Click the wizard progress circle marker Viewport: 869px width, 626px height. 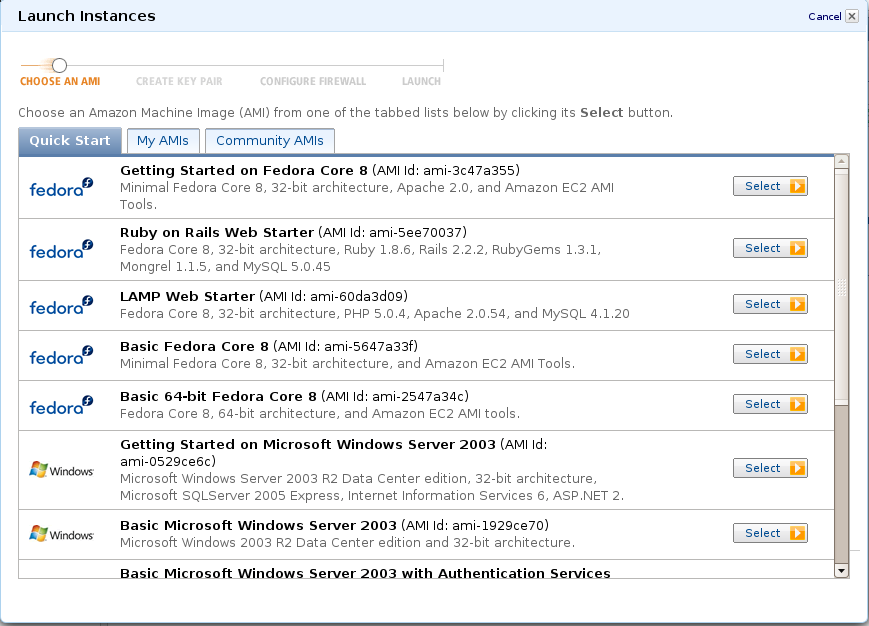click(x=59, y=65)
